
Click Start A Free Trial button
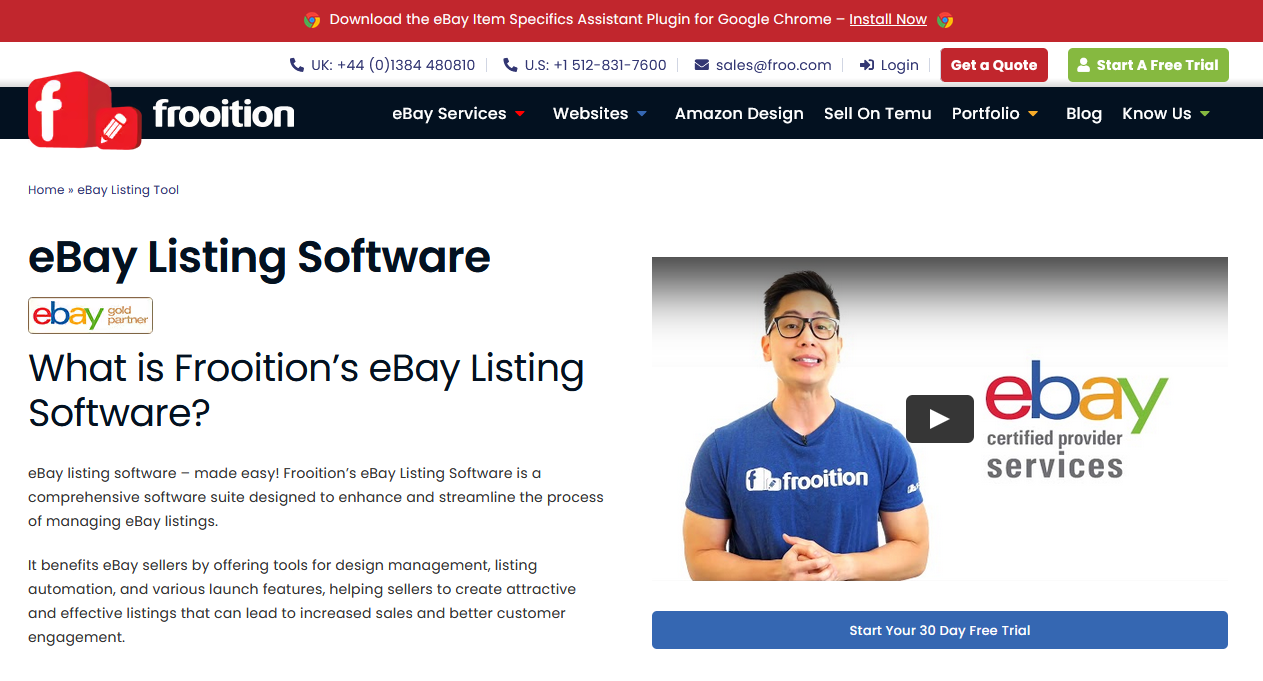coord(1148,65)
